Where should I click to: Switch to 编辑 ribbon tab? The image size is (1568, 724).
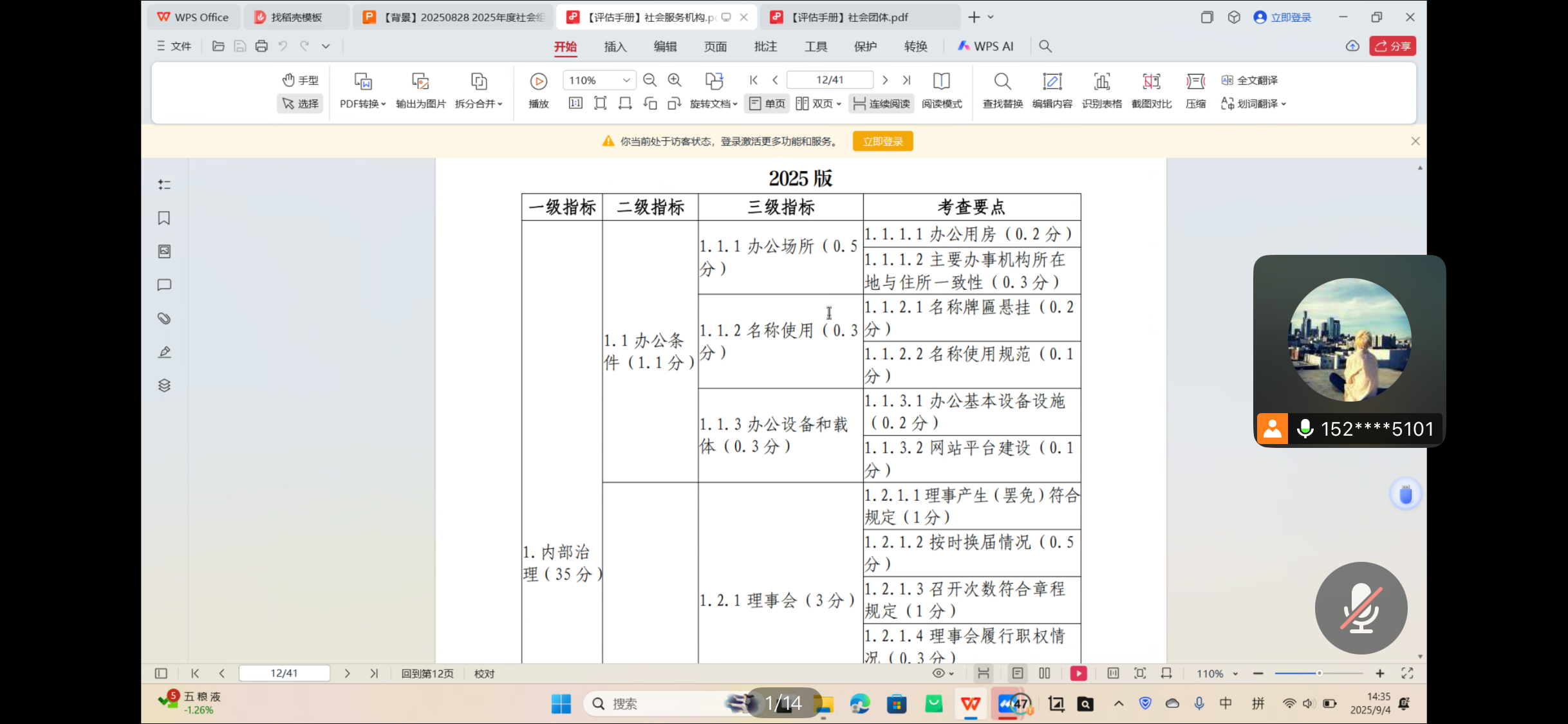coord(665,46)
